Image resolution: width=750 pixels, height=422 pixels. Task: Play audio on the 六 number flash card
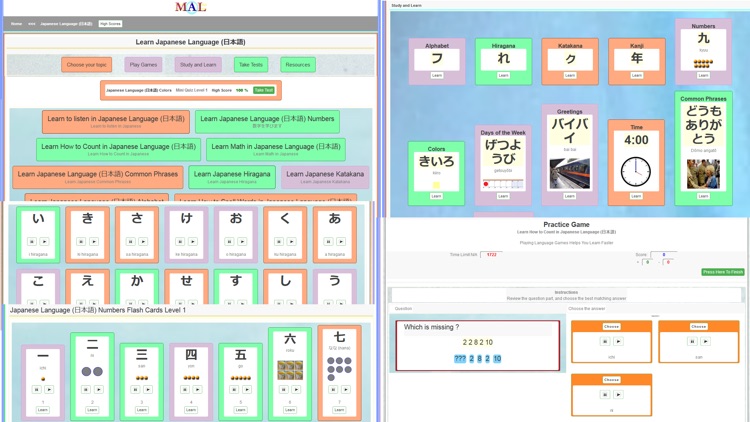pos(296,389)
